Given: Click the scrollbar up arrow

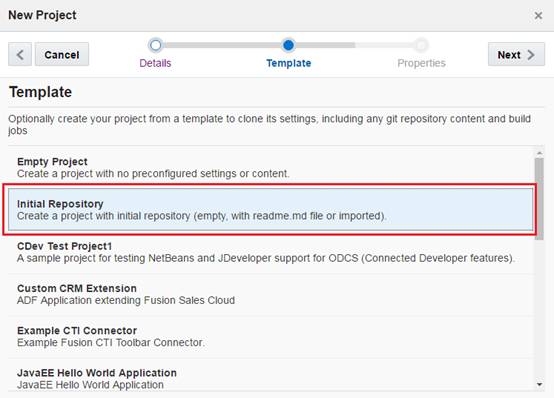Looking at the screenshot, I should [x=539, y=153].
